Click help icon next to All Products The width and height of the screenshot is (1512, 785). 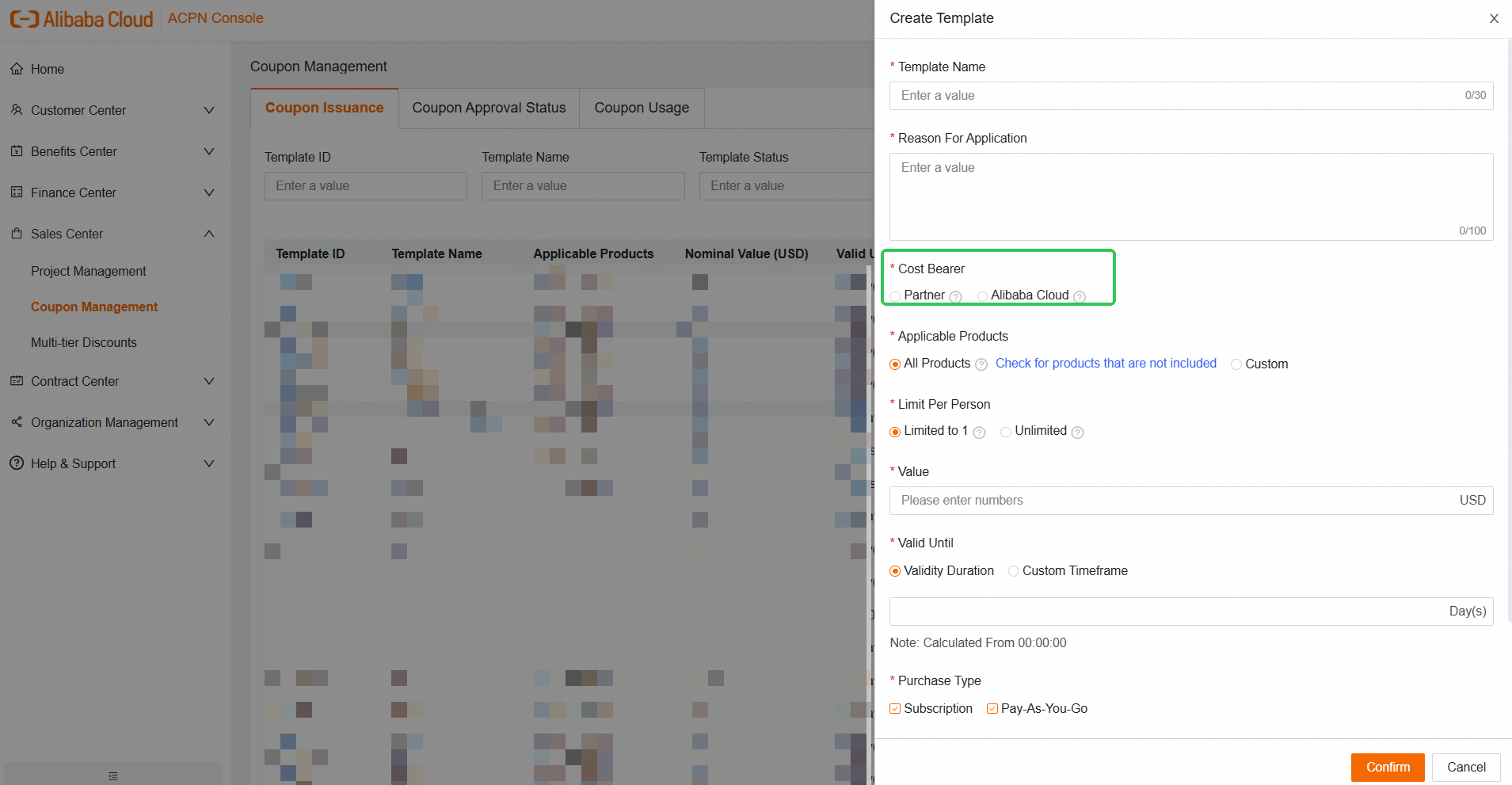coord(981,364)
